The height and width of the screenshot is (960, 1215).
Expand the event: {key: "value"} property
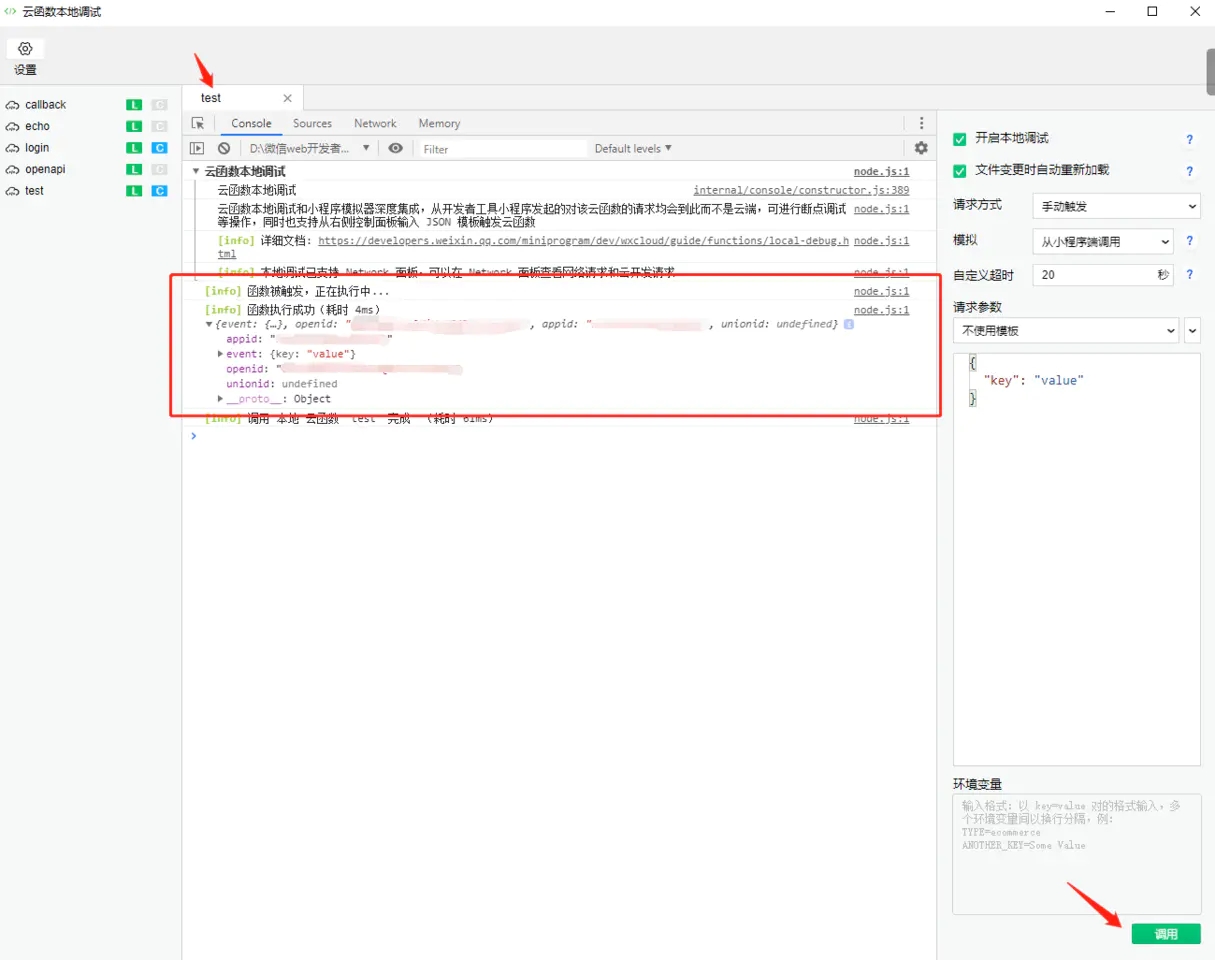(220, 354)
